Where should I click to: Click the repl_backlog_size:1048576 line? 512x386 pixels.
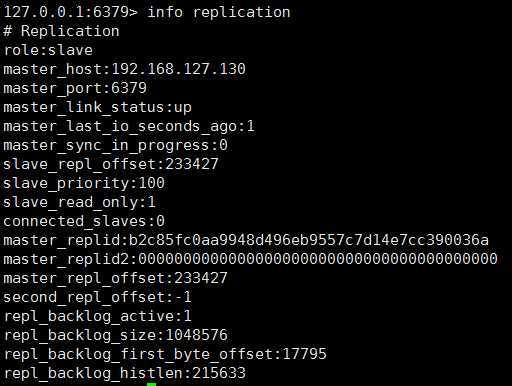coord(115,335)
